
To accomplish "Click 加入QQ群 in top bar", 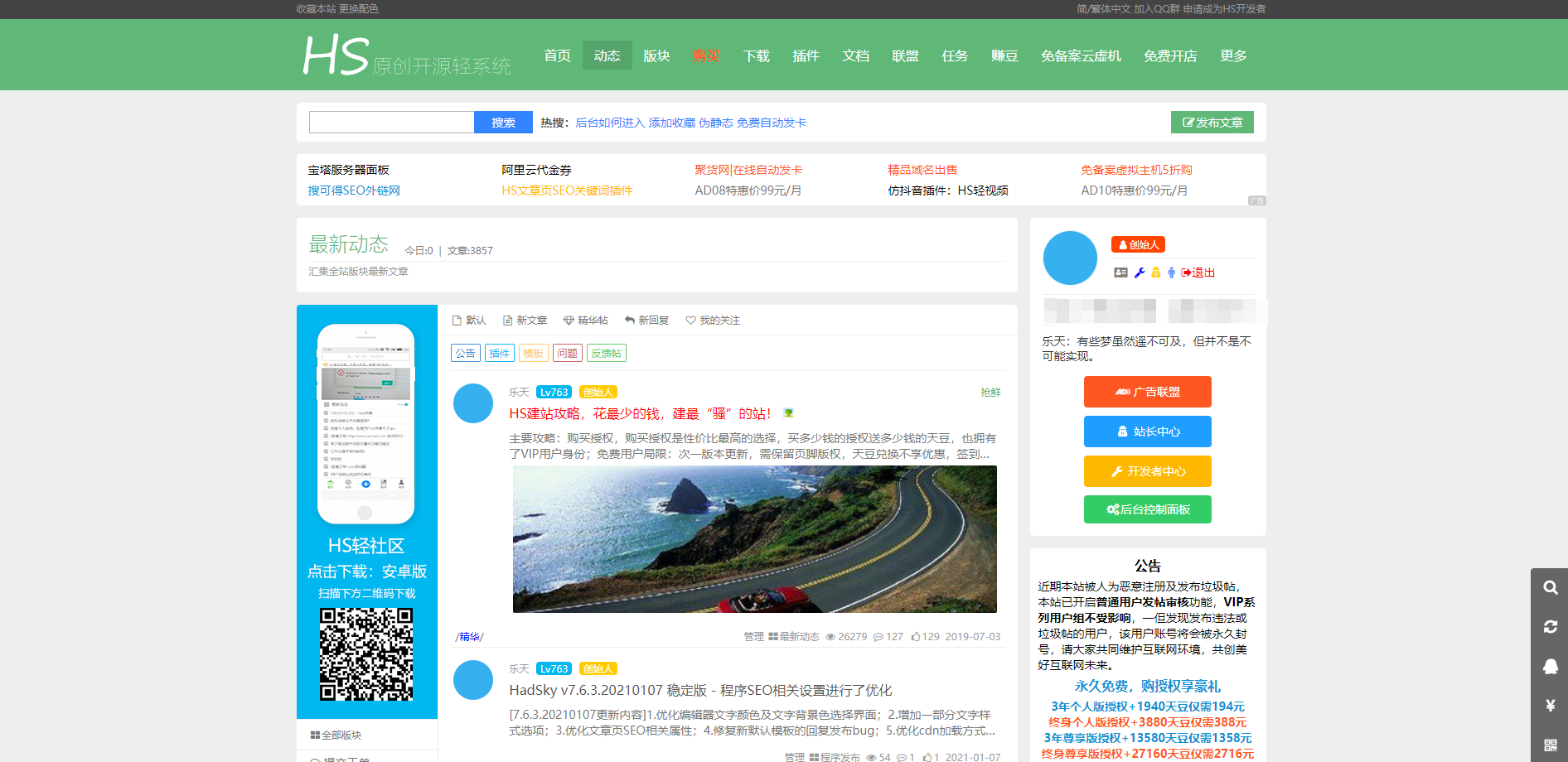I will pyautogui.click(x=1157, y=9).
